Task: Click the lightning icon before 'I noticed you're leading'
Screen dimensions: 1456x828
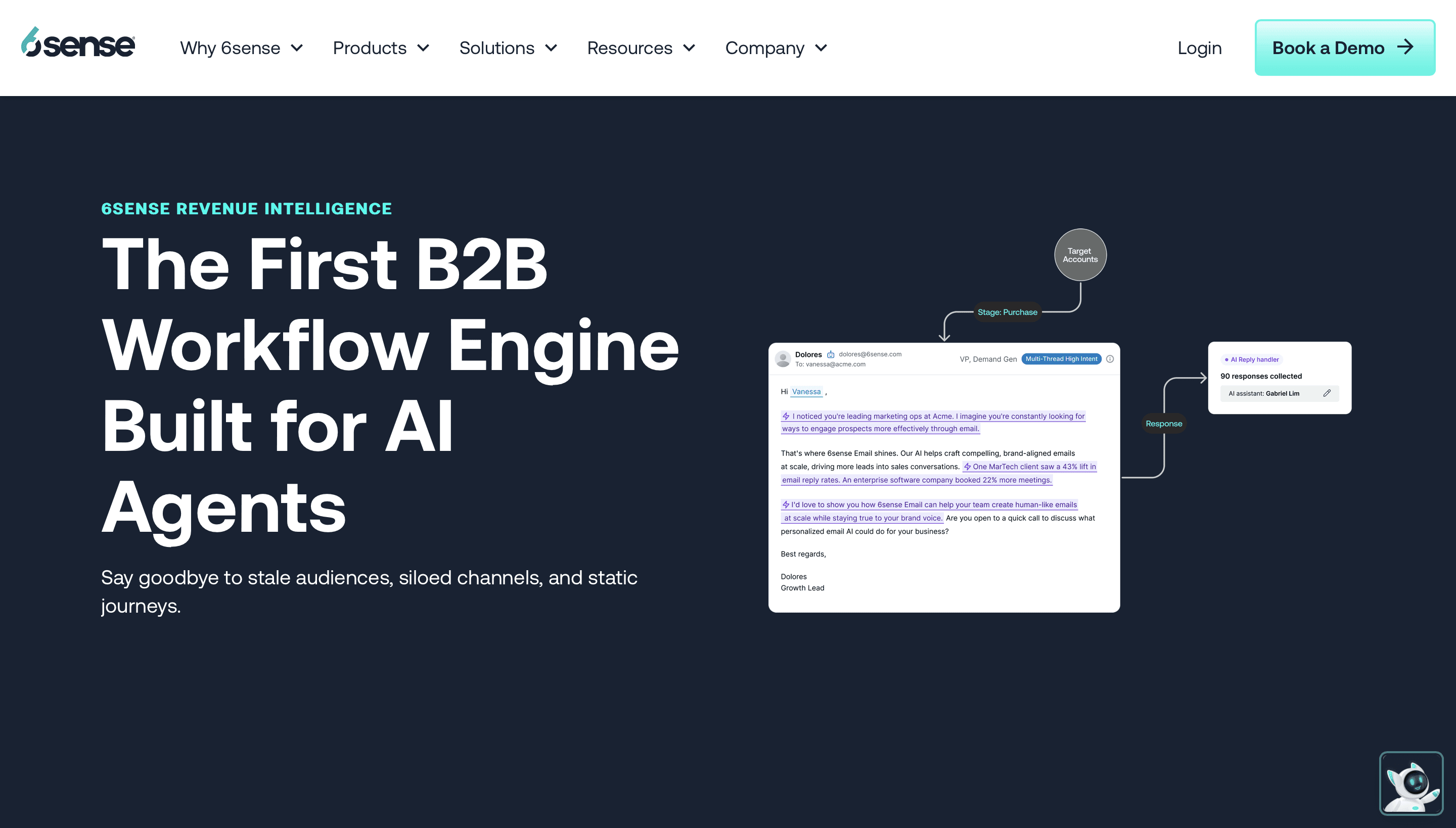Action: tap(786, 417)
